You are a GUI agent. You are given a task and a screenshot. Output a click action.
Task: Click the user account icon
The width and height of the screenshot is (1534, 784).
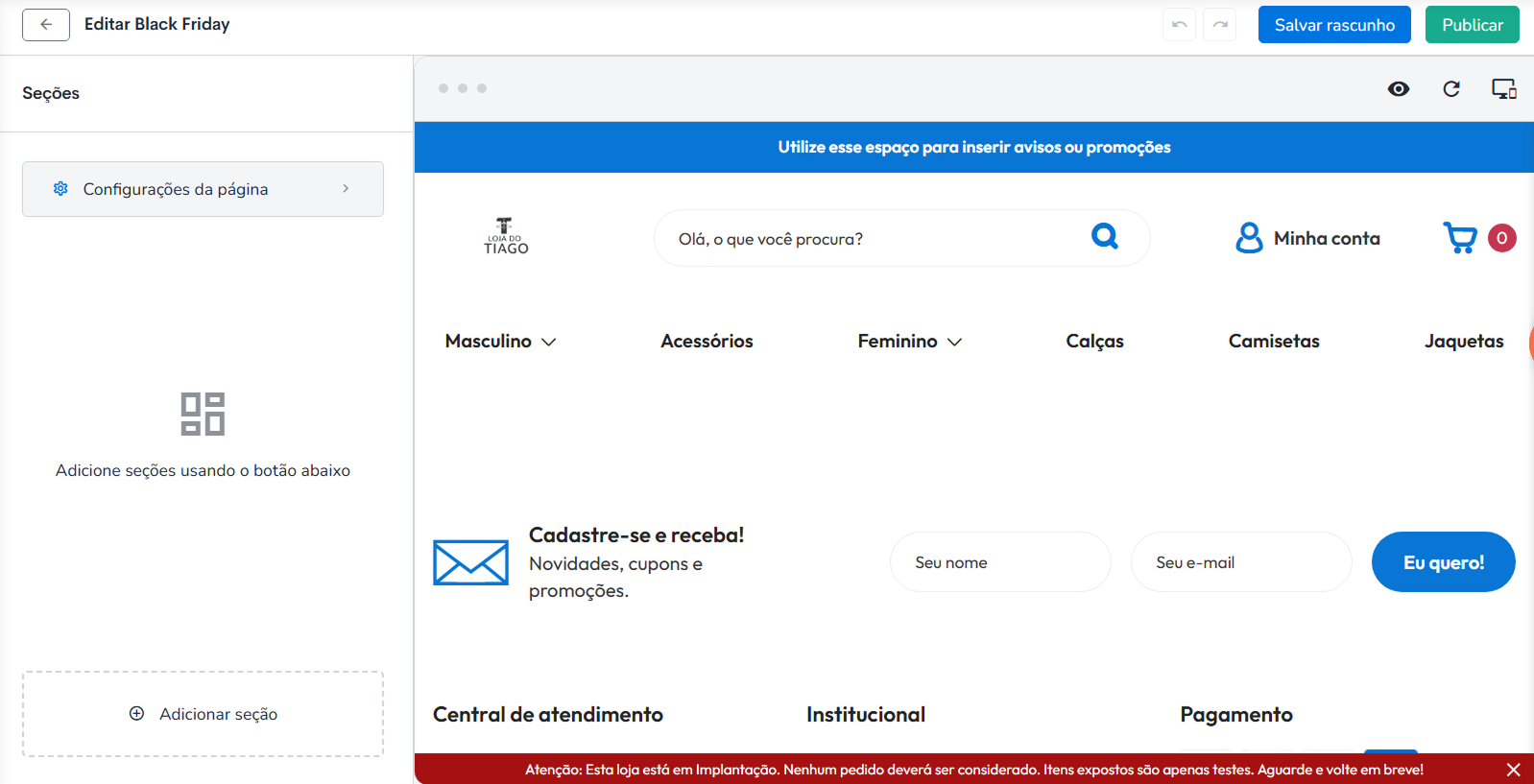click(x=1249, y=238)
